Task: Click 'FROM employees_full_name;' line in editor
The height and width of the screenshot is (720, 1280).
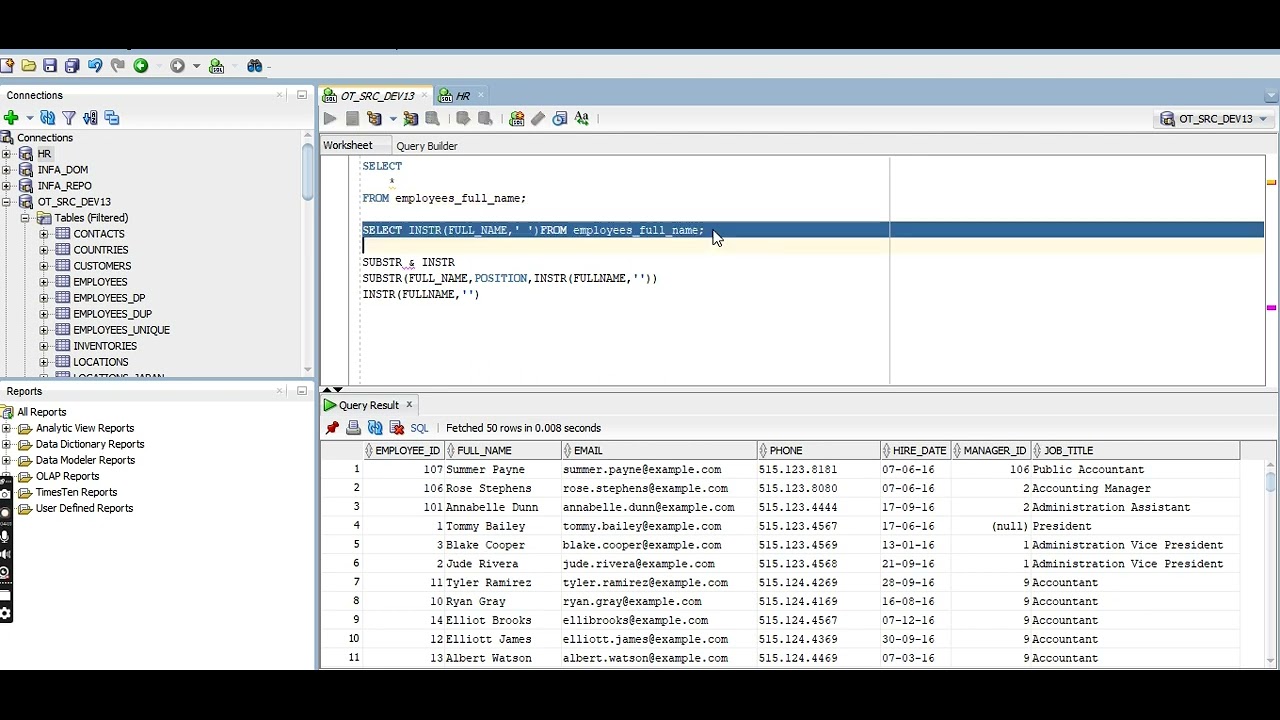Action: click(444, 198)
